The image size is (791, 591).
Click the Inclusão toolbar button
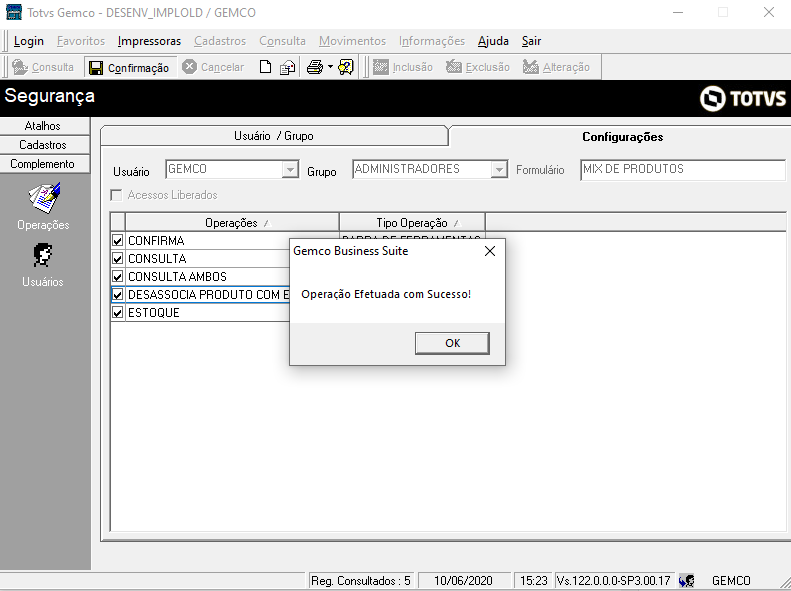[x=403, y=67]
